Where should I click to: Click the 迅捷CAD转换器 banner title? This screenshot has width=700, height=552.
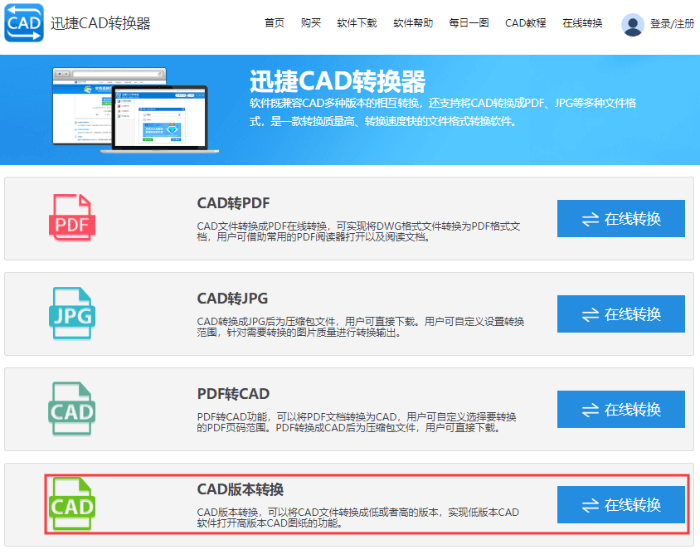[x=337, y=81]
